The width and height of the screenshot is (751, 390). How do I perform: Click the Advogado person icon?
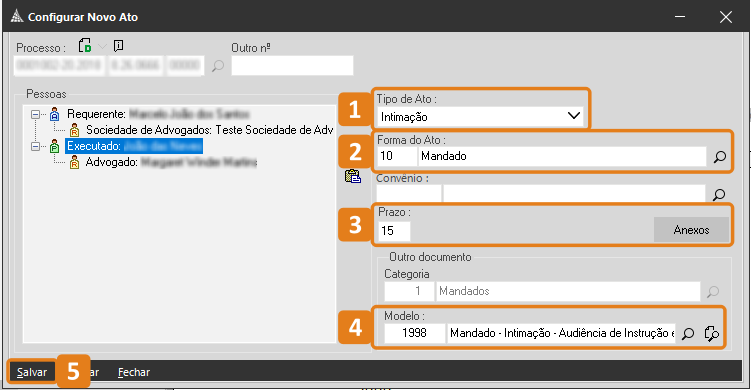pos(74,162)
